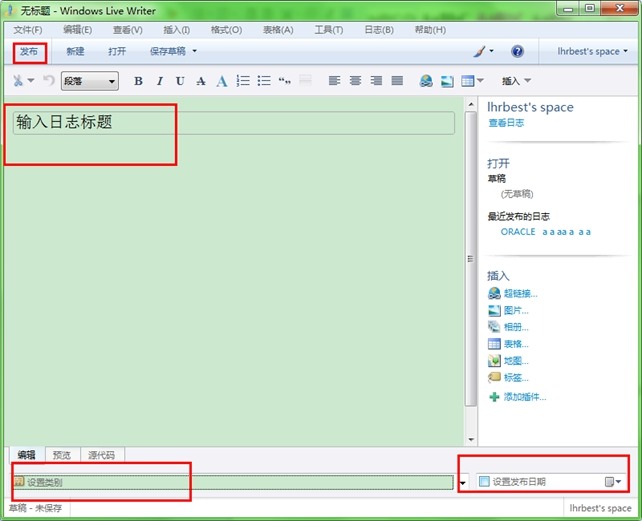The width and height of the screenshot is (642, 521).
Task: Click the sidebar 超链接... link
Action: pyautogui.click(x=520, y=293)
